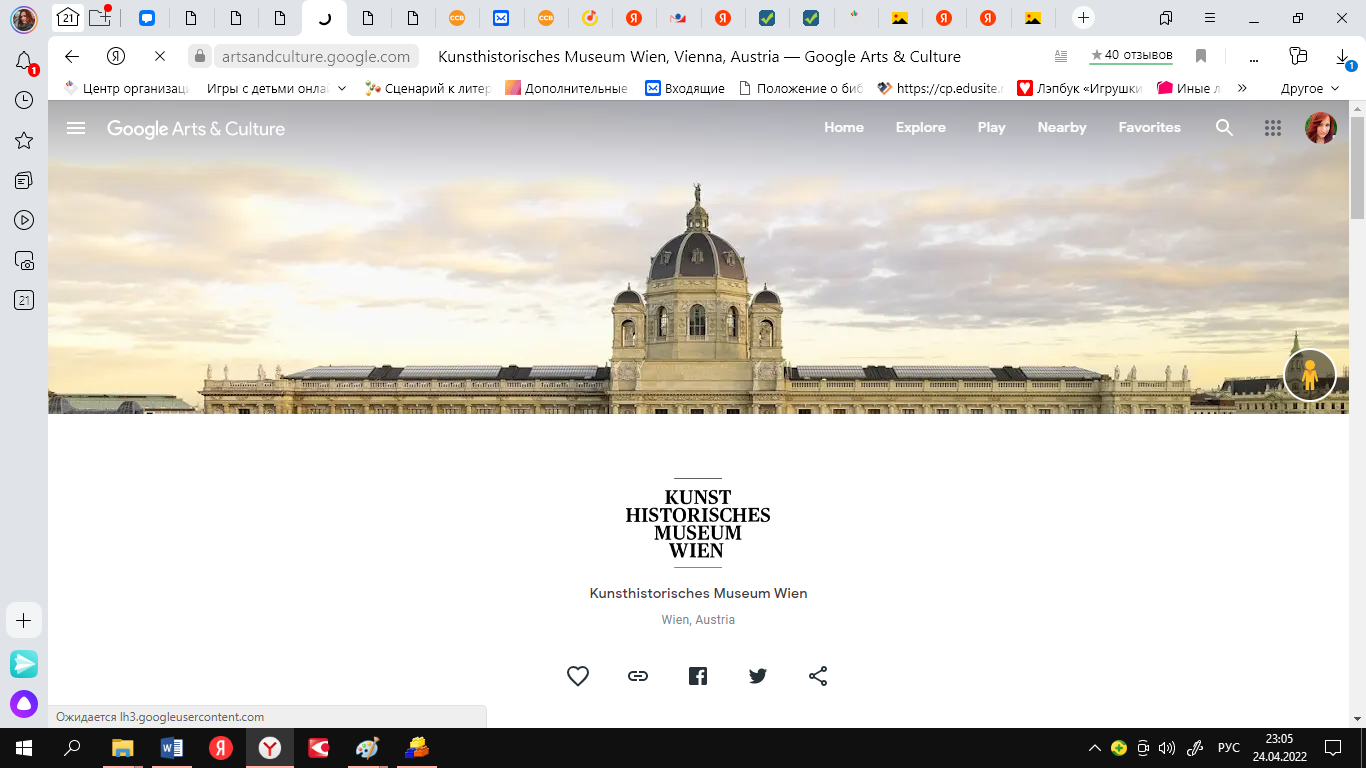Open the Explore section
The width and height of the screenshot is (1366, 768).
[921, 127]
